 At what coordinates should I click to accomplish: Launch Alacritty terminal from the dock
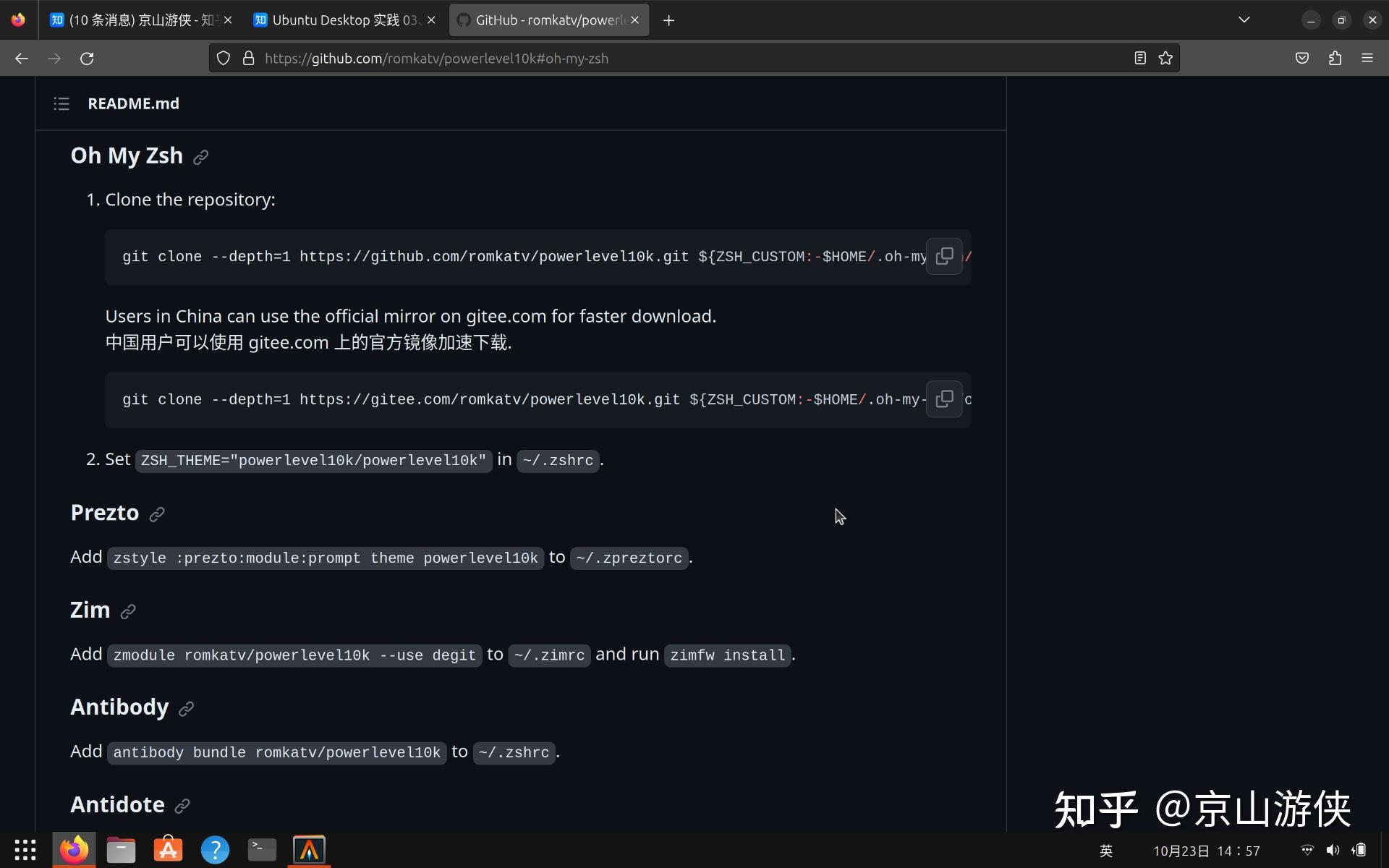pos(309,849)
